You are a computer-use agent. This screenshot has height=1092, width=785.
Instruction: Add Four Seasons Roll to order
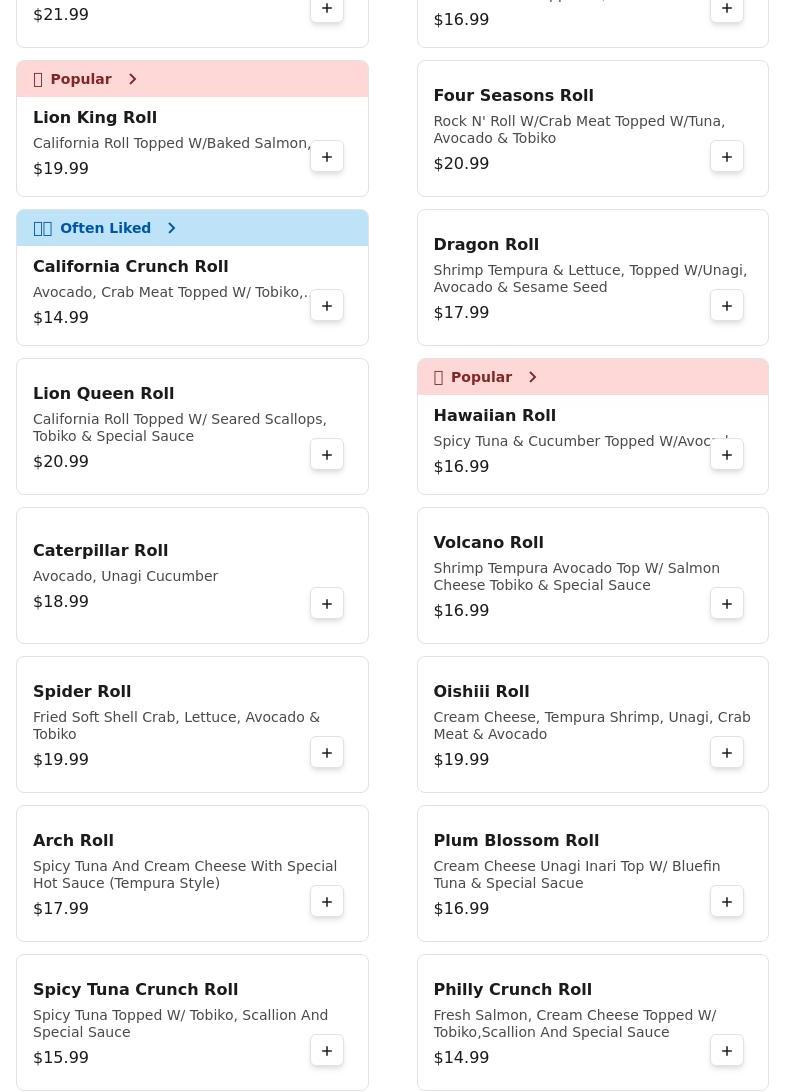coord(727,157)
